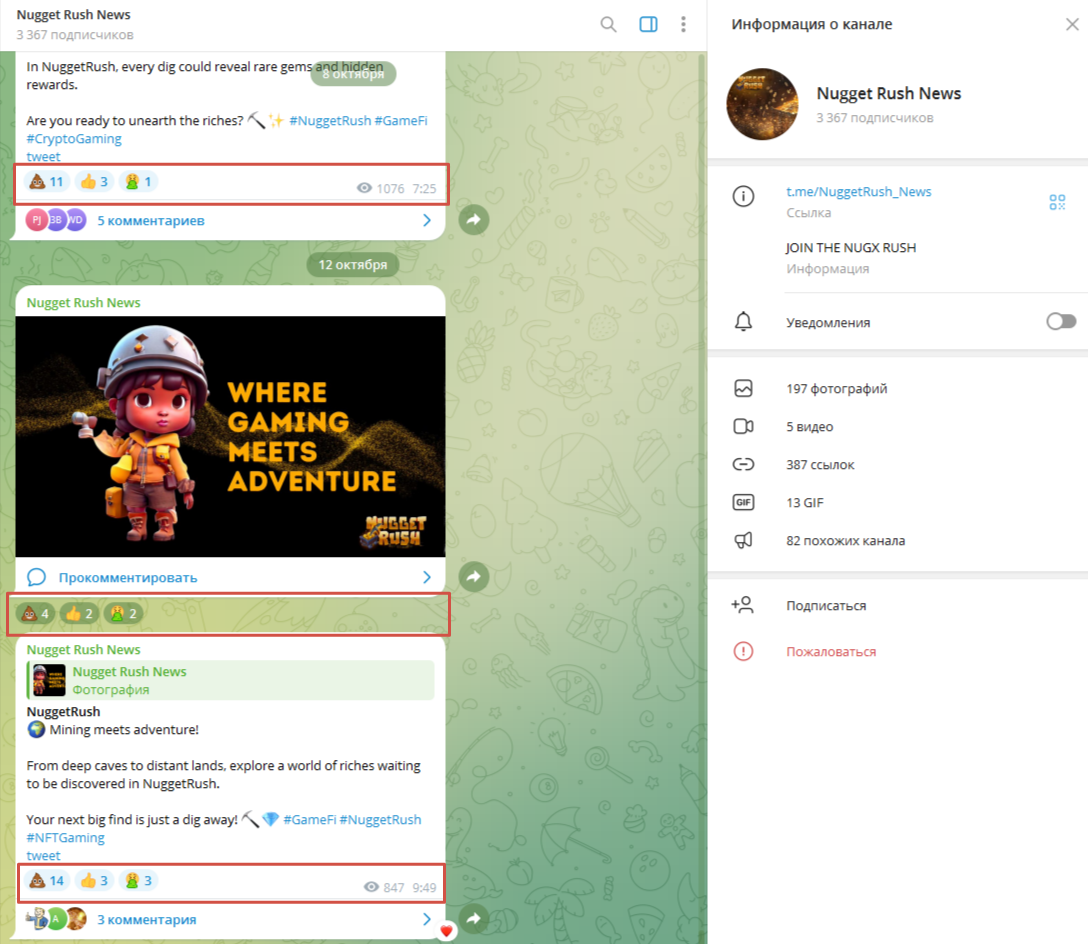Screen dimensions: 1088x944
Task: Open the Where Gaming Meets Adventure image
Action: click(230, 437)
